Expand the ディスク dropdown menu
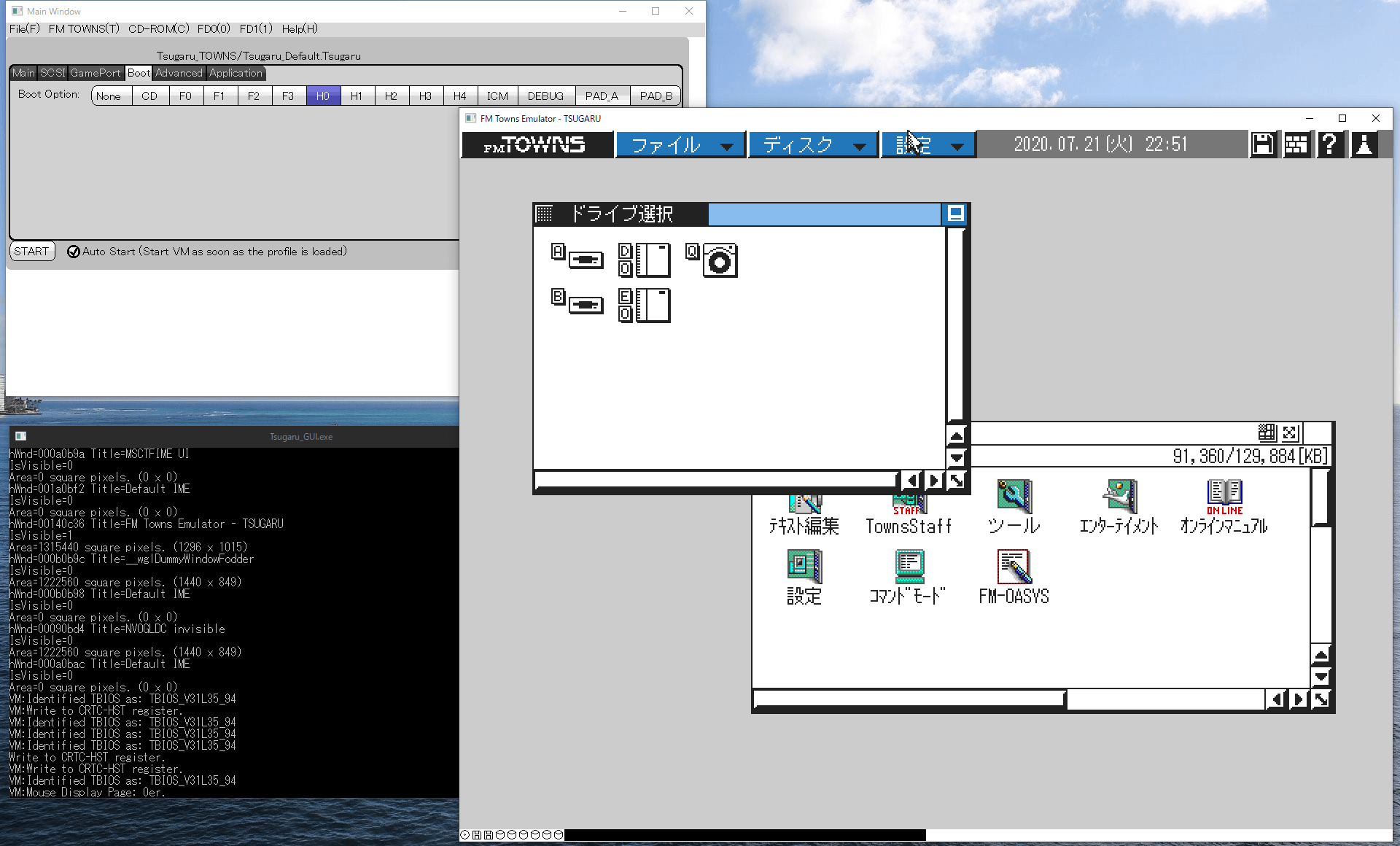The height and width of the screenshot is (846, 1400). pos(813,145)
